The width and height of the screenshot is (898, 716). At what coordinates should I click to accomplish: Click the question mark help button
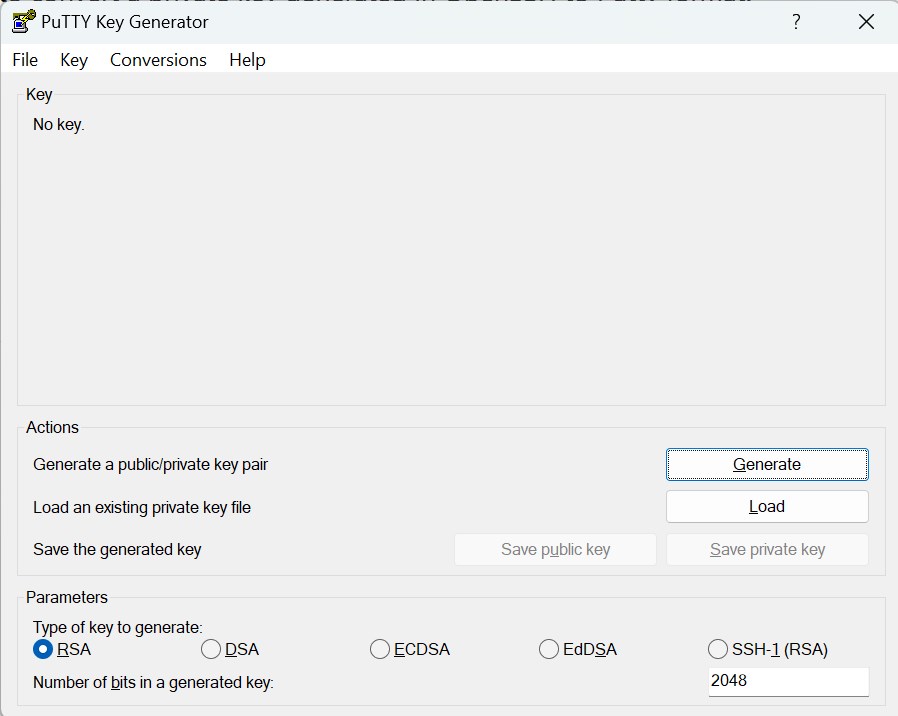coord(796,22)
